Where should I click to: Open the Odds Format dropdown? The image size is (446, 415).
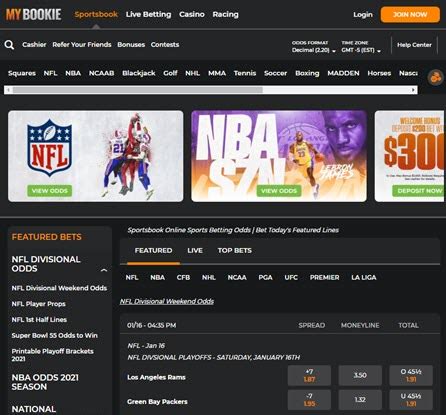[x=314, y=47]
